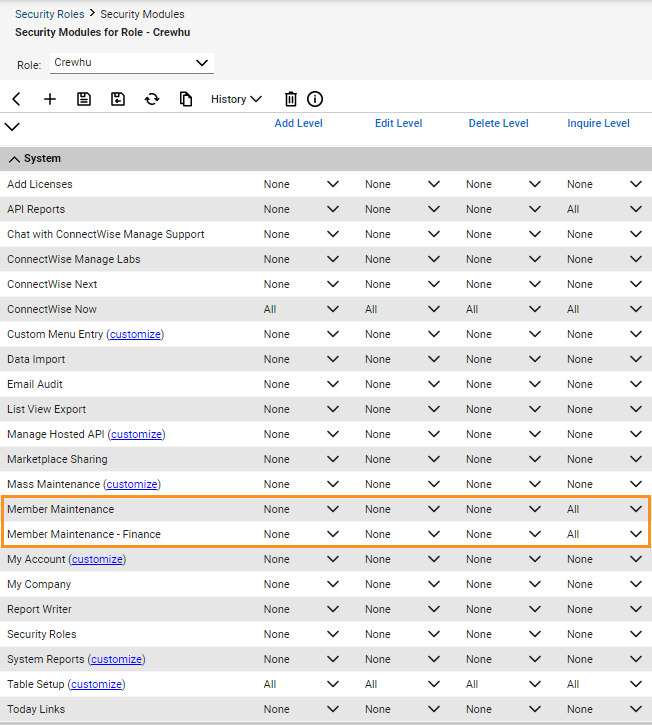
Task: Click the save and close icon
Action: 118,99
